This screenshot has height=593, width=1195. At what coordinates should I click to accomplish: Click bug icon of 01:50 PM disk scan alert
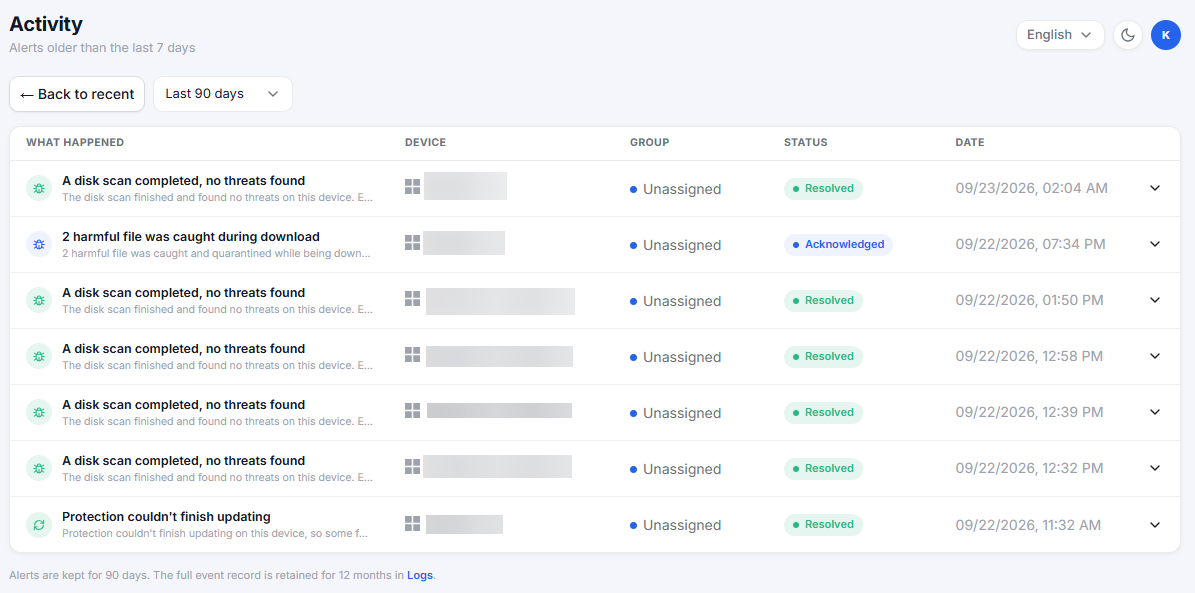point(39,300)
